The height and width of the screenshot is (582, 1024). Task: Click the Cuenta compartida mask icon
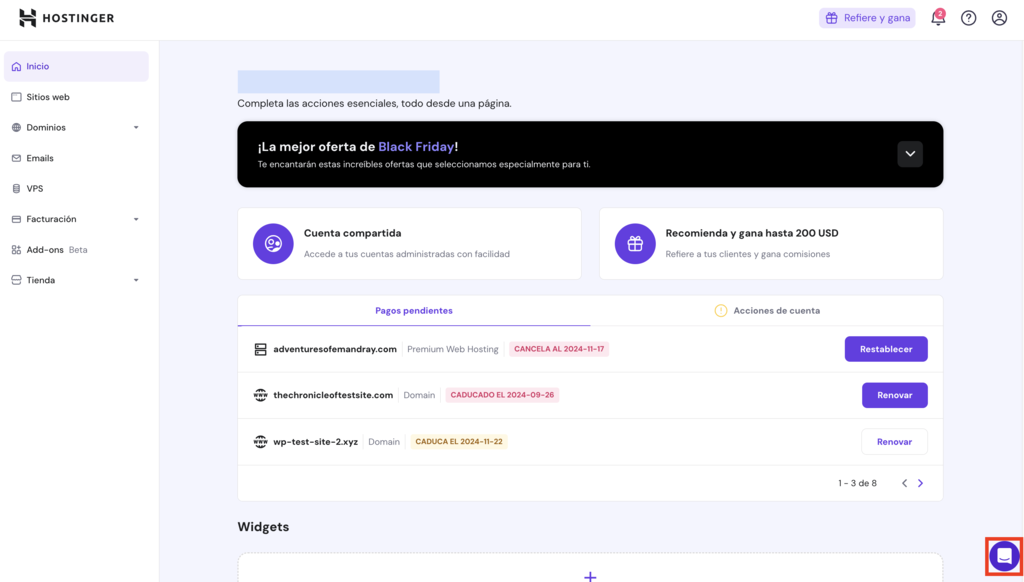tap(273, 243)
